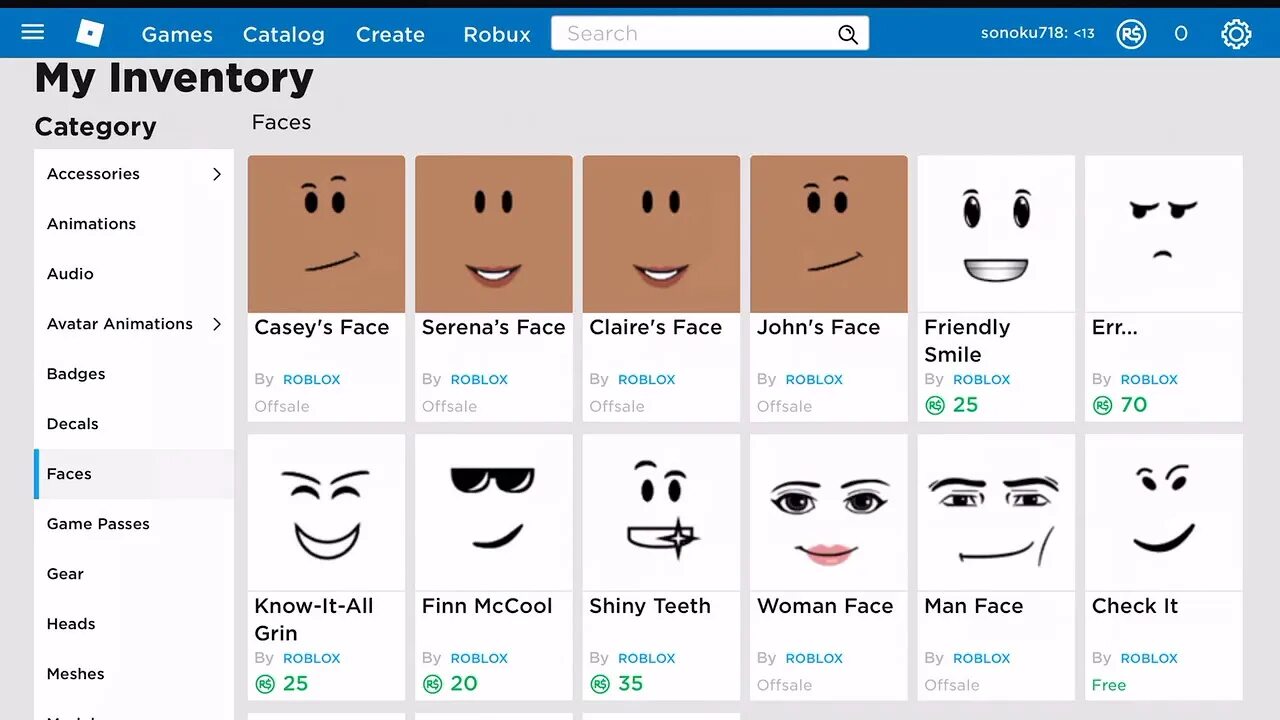
Task: Click the Man Face title
Action: pos(973,606)
